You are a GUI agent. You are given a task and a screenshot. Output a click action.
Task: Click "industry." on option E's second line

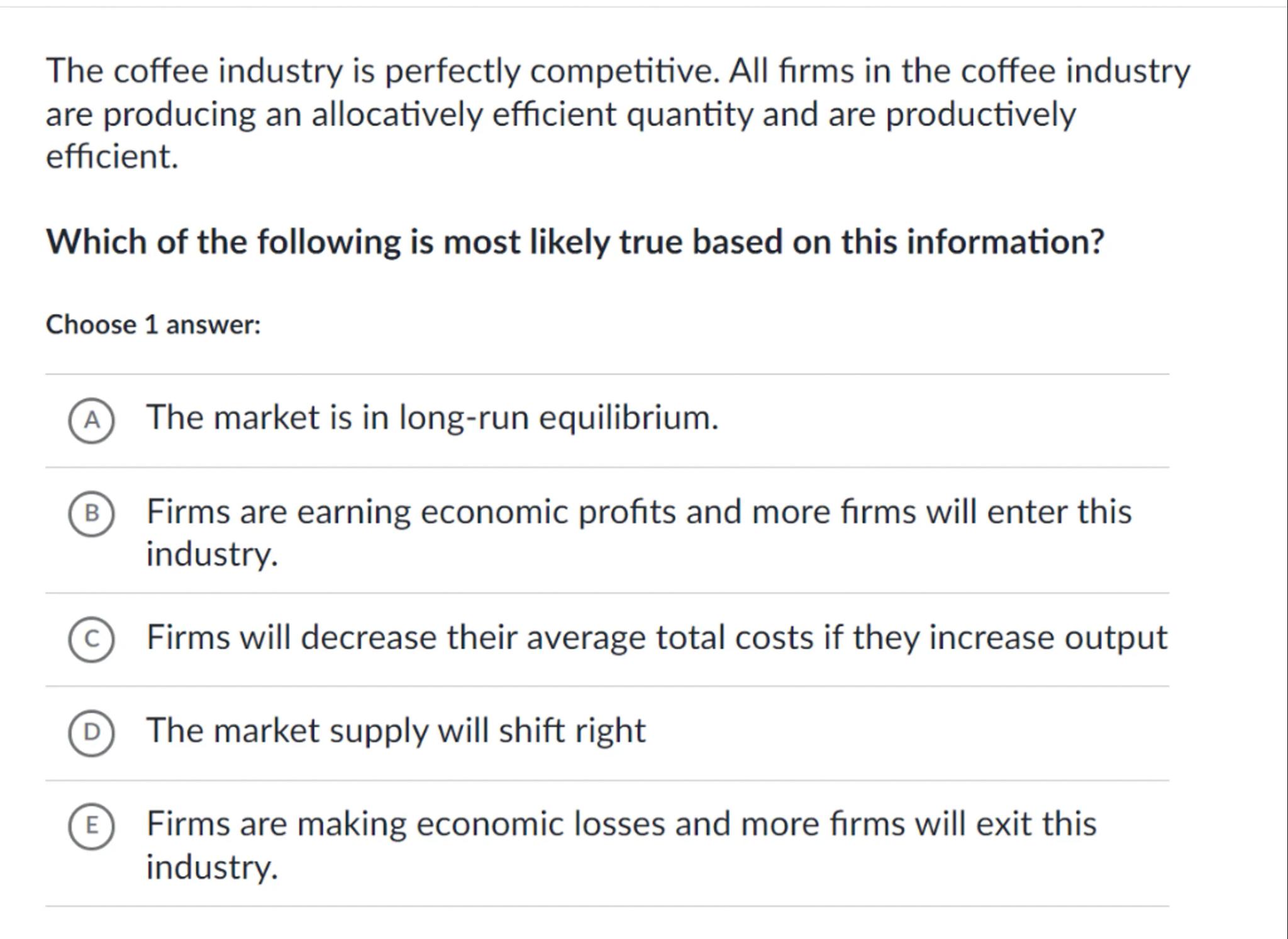212,867
